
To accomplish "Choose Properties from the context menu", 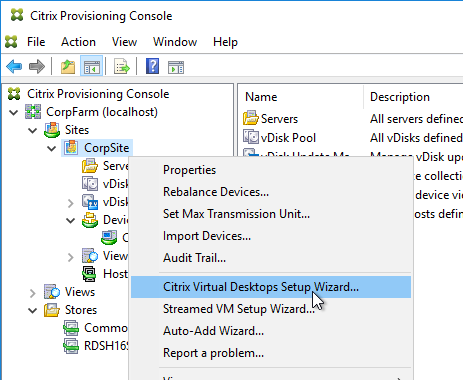I will tap(271, 170).
